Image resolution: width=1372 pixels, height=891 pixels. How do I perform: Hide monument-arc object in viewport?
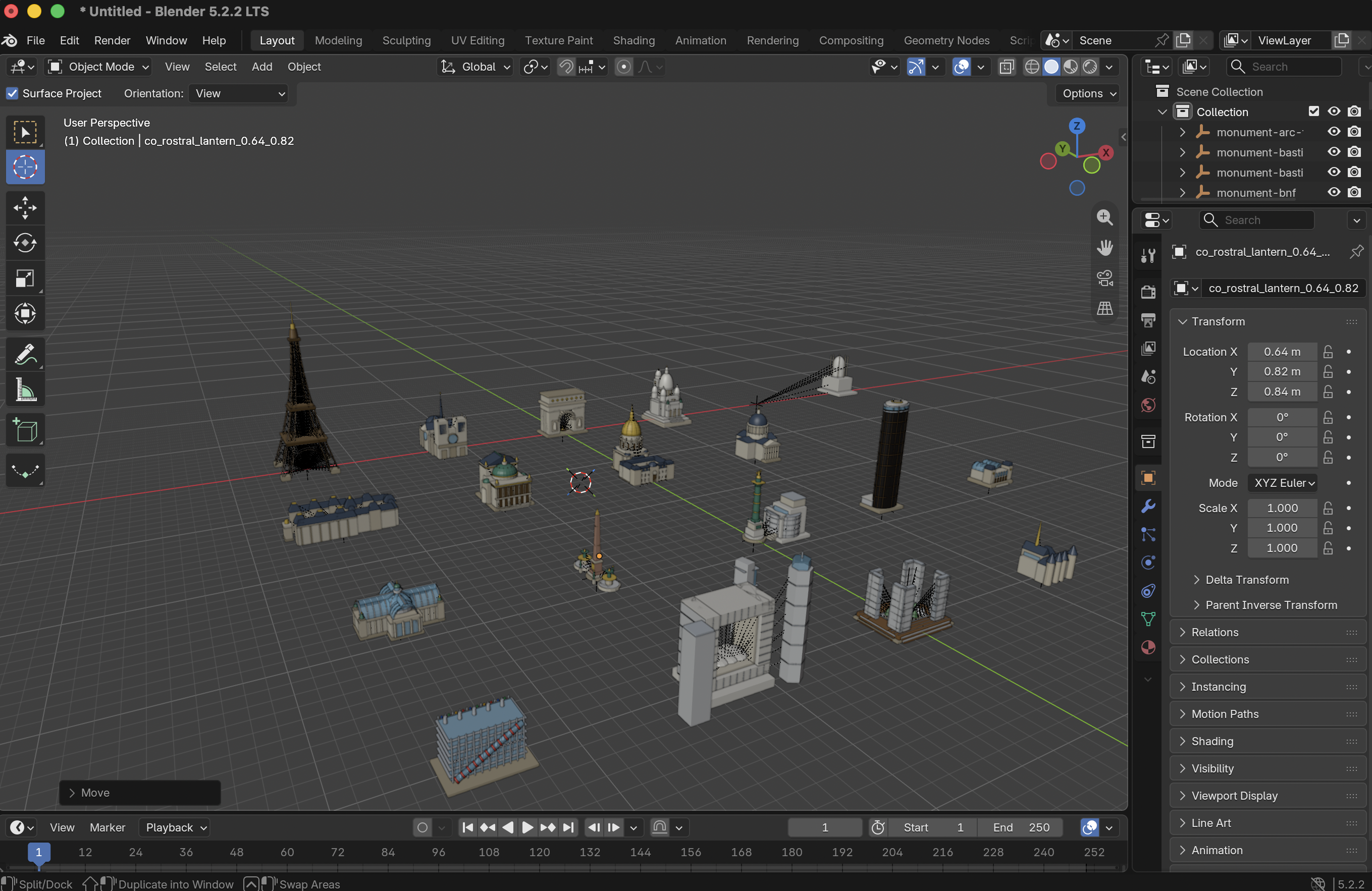[x=1333, y=132]
